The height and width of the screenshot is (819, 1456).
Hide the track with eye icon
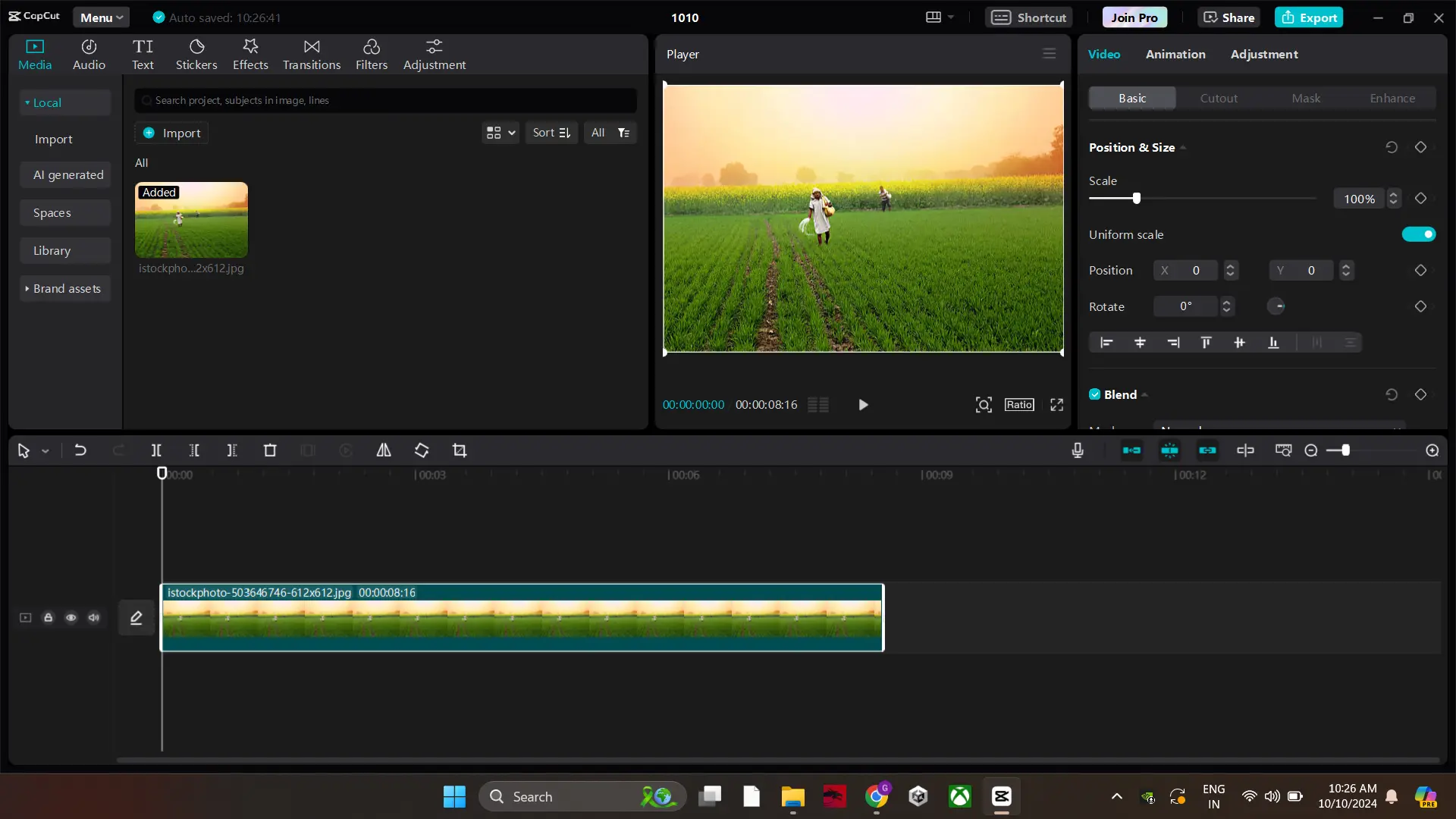[x=71, y=618]
